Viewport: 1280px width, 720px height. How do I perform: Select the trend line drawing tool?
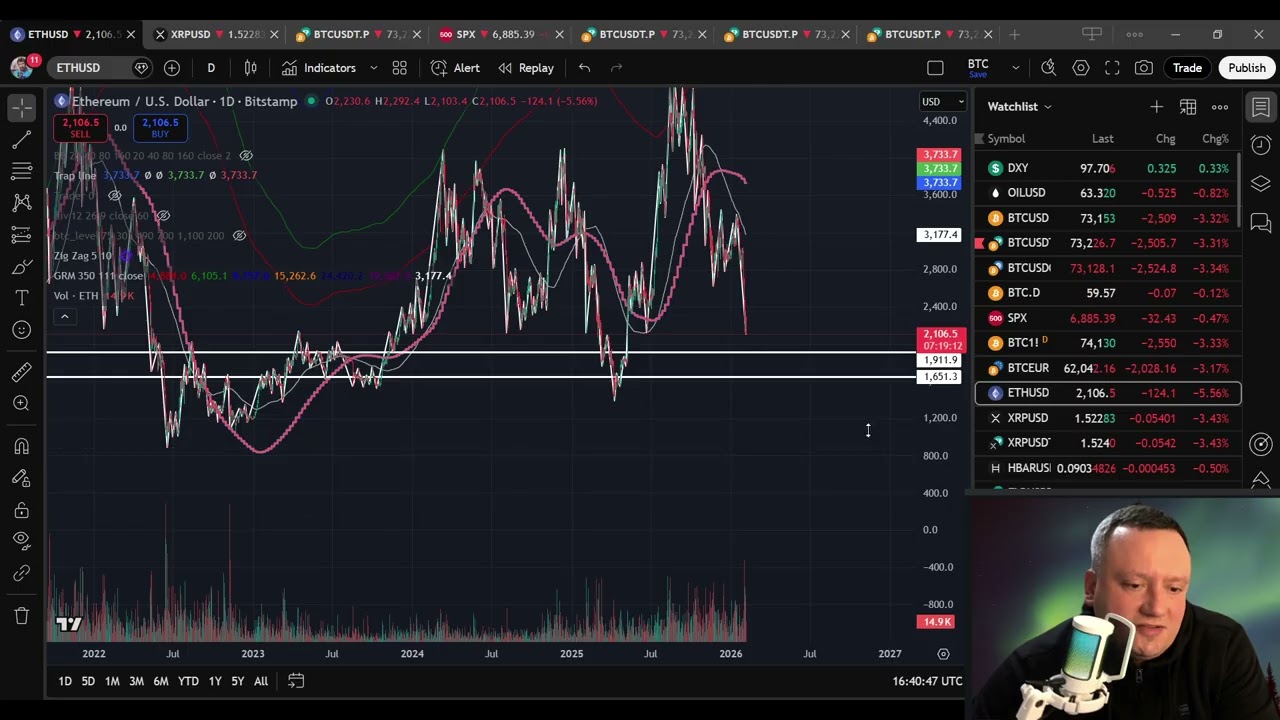tap(22, 138)
